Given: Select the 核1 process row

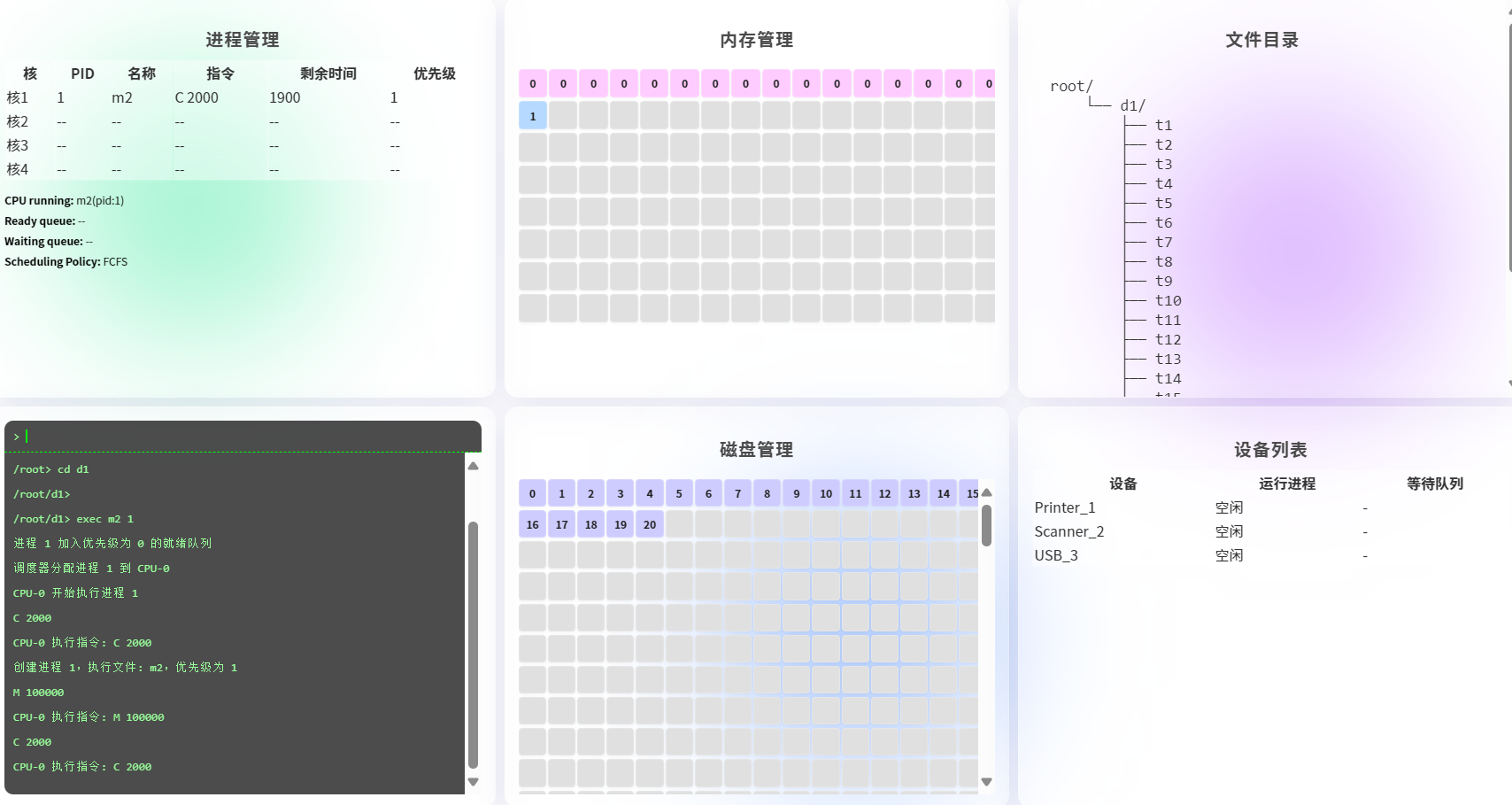Looking at the screenshot, I should pyautogui.click(x=18, y=97).
